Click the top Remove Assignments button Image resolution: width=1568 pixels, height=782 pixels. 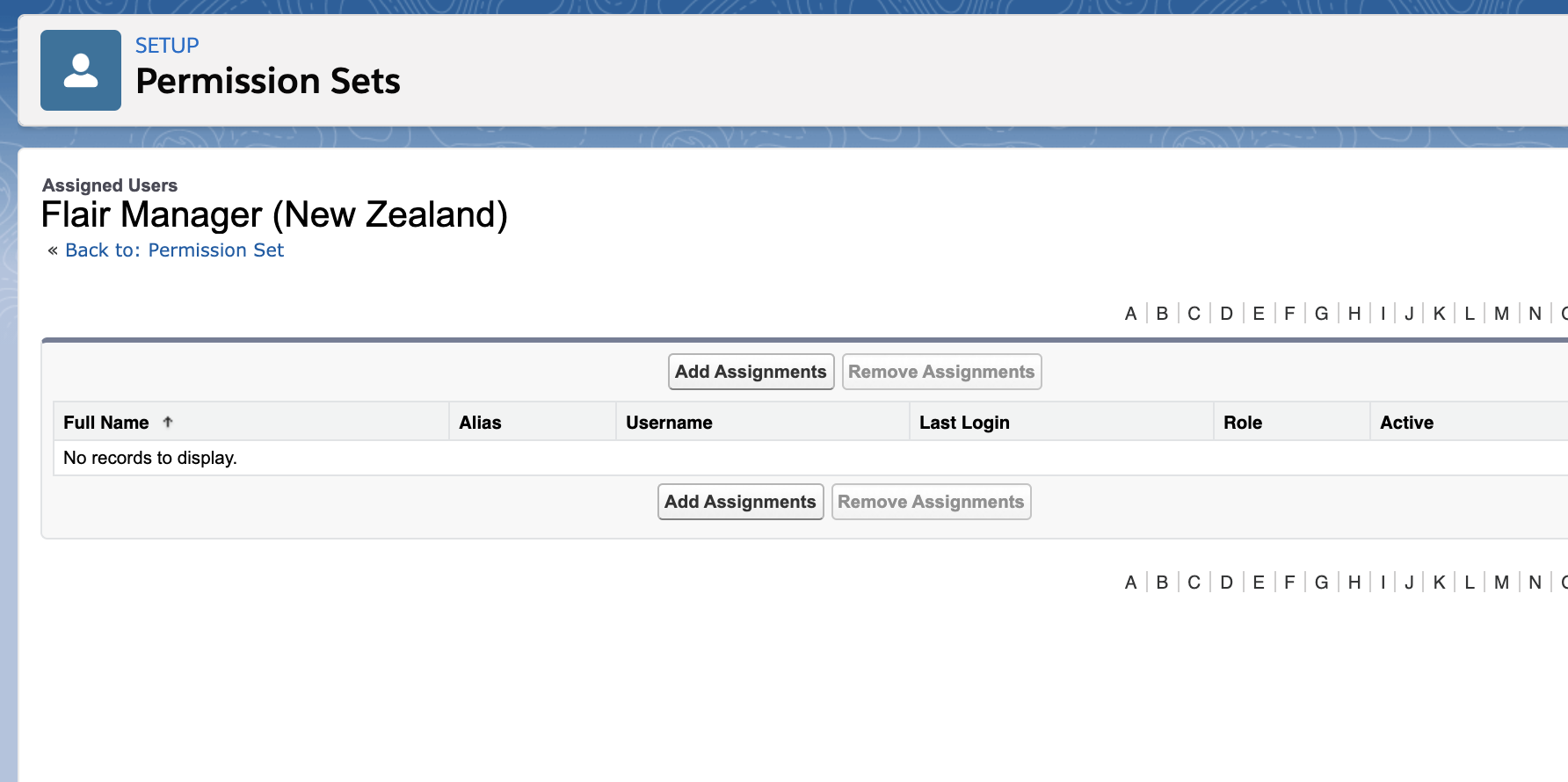(941, 372)
